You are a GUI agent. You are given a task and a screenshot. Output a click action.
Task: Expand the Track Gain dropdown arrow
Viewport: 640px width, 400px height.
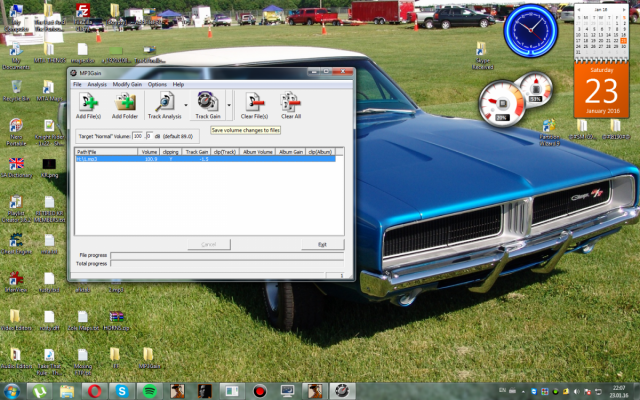(229, 103)
